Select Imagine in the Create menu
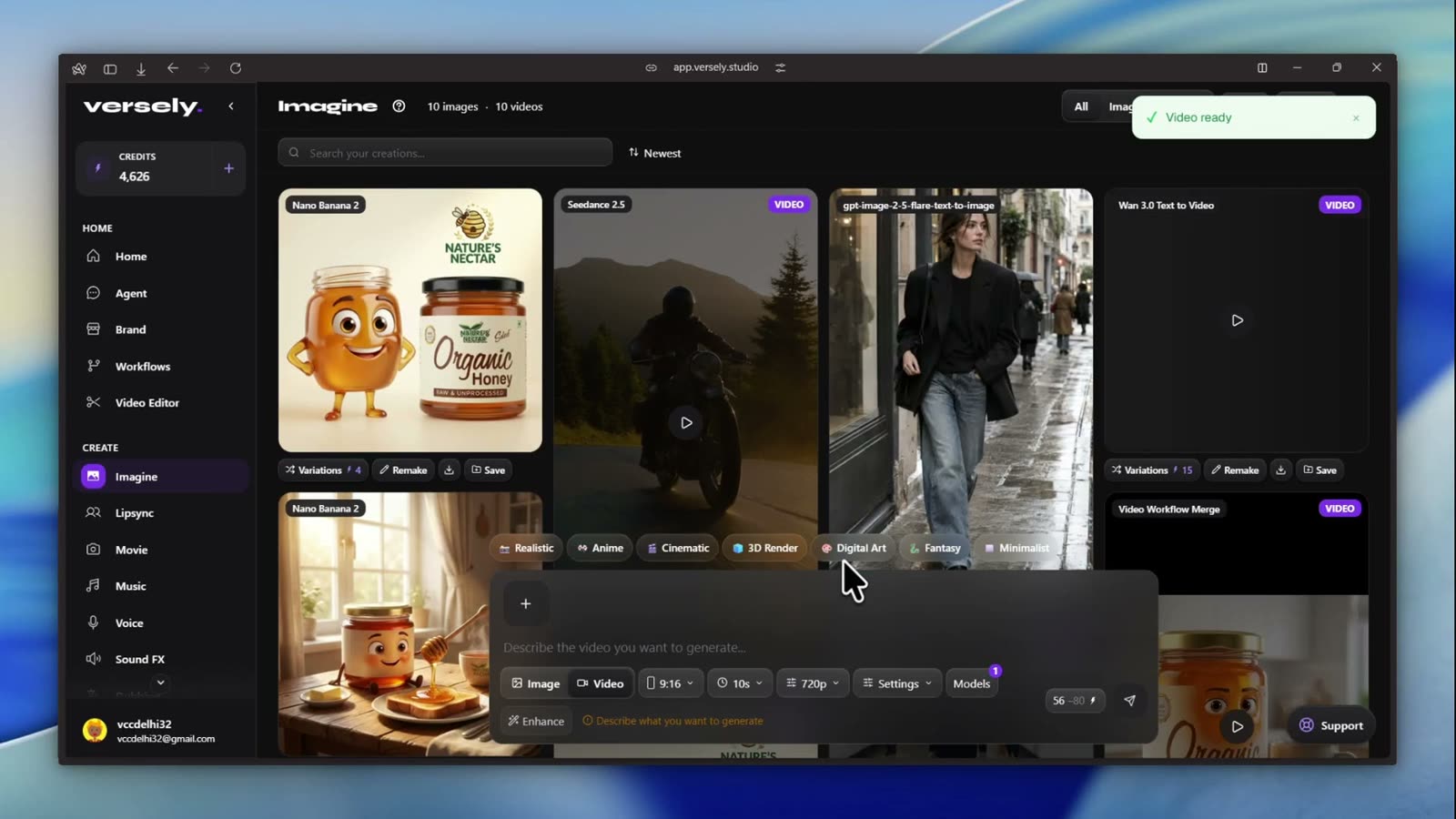The height and width of the screenshot is (819, 1456). (x=160, y=476)
